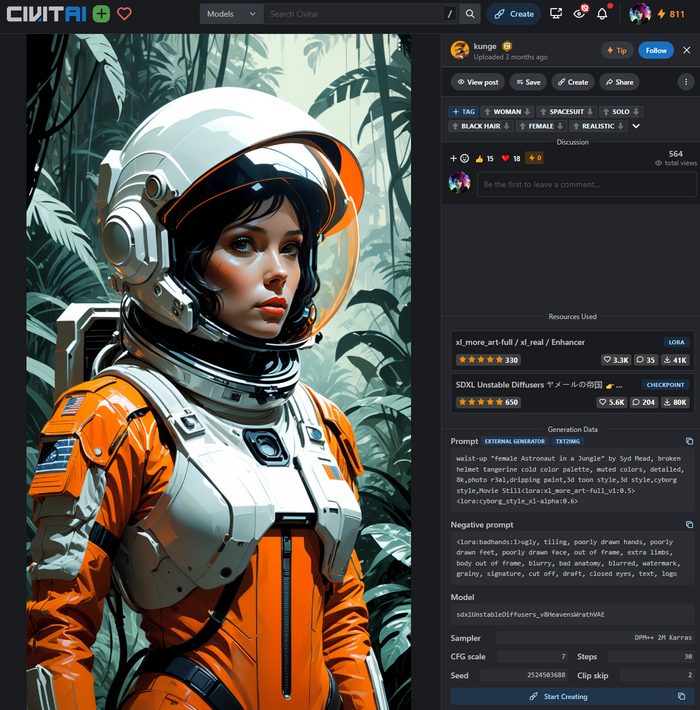Upvote the FEMALE tag

522,126
